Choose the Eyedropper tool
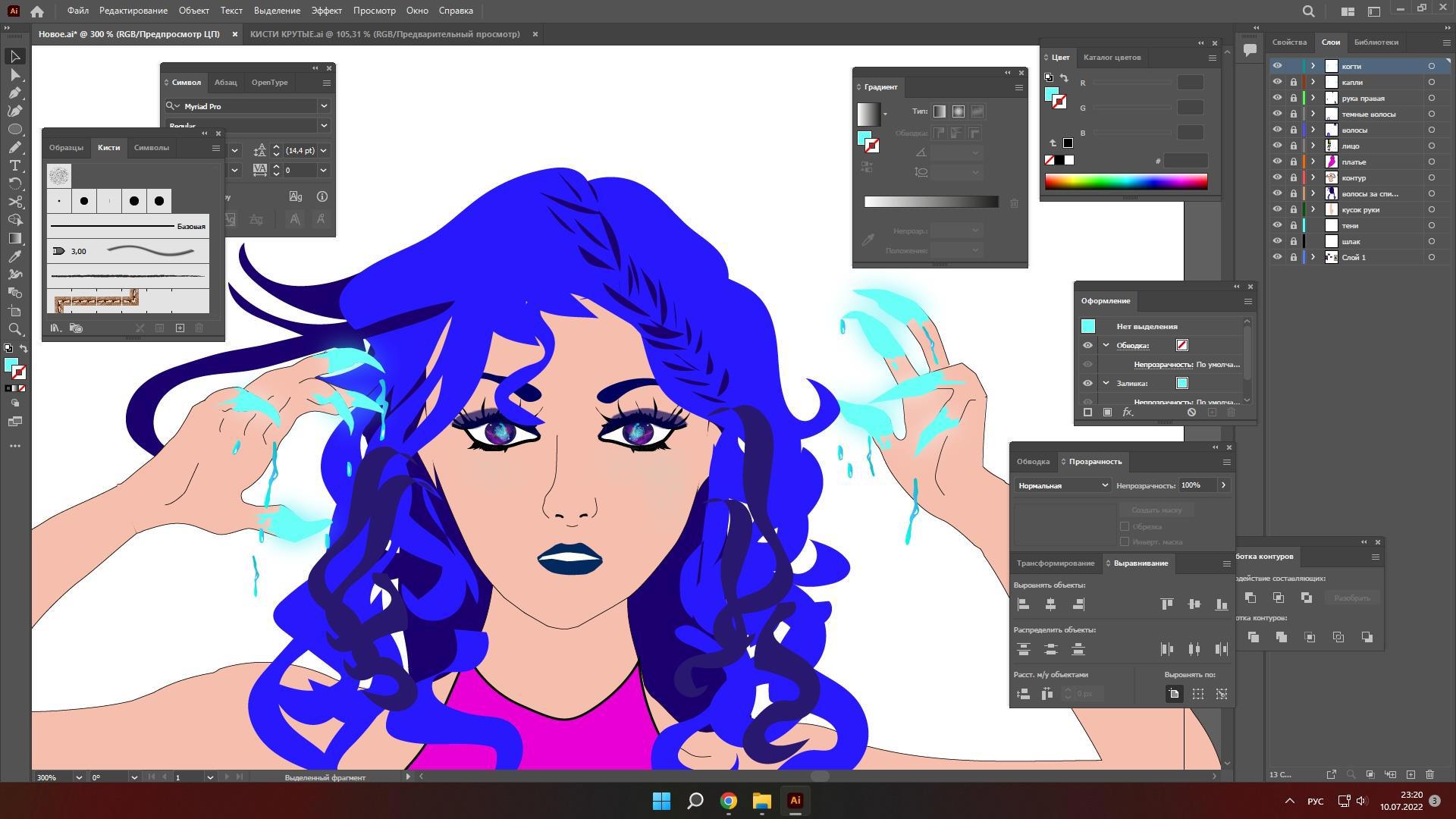 (x=14, y=256)
